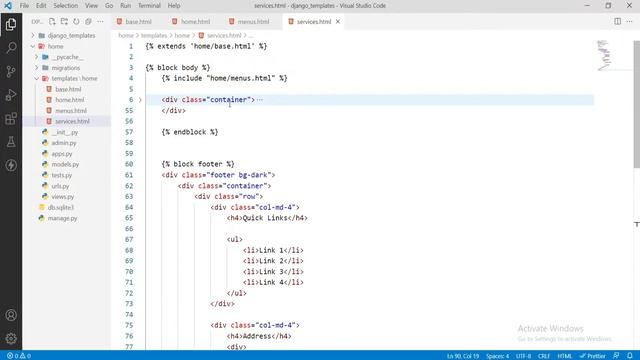This screenshot has width=640, height=360.
Task: Place cursor on the "Quick Links" h4 line
Action: (x=267, y=218)
